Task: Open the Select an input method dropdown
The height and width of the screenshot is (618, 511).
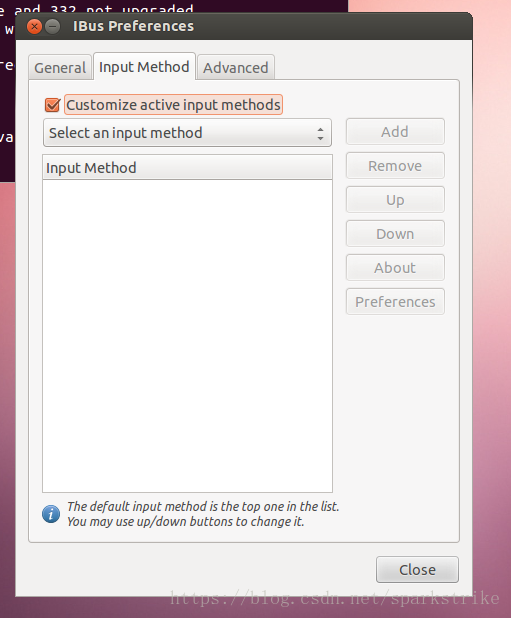Action: 188,133
